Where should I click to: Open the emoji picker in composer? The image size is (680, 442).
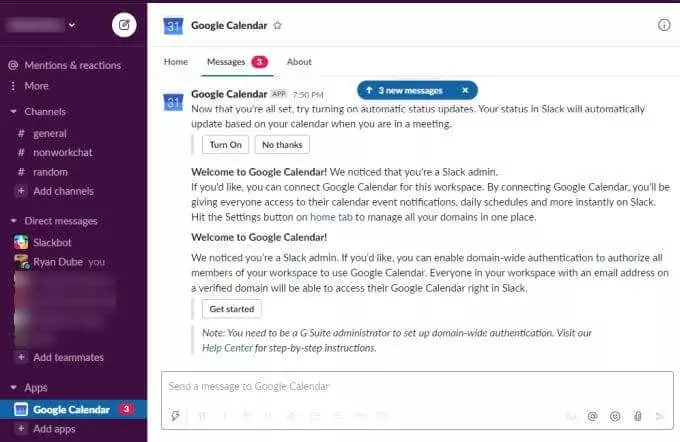pyautogui.click(x=615, y=416)
